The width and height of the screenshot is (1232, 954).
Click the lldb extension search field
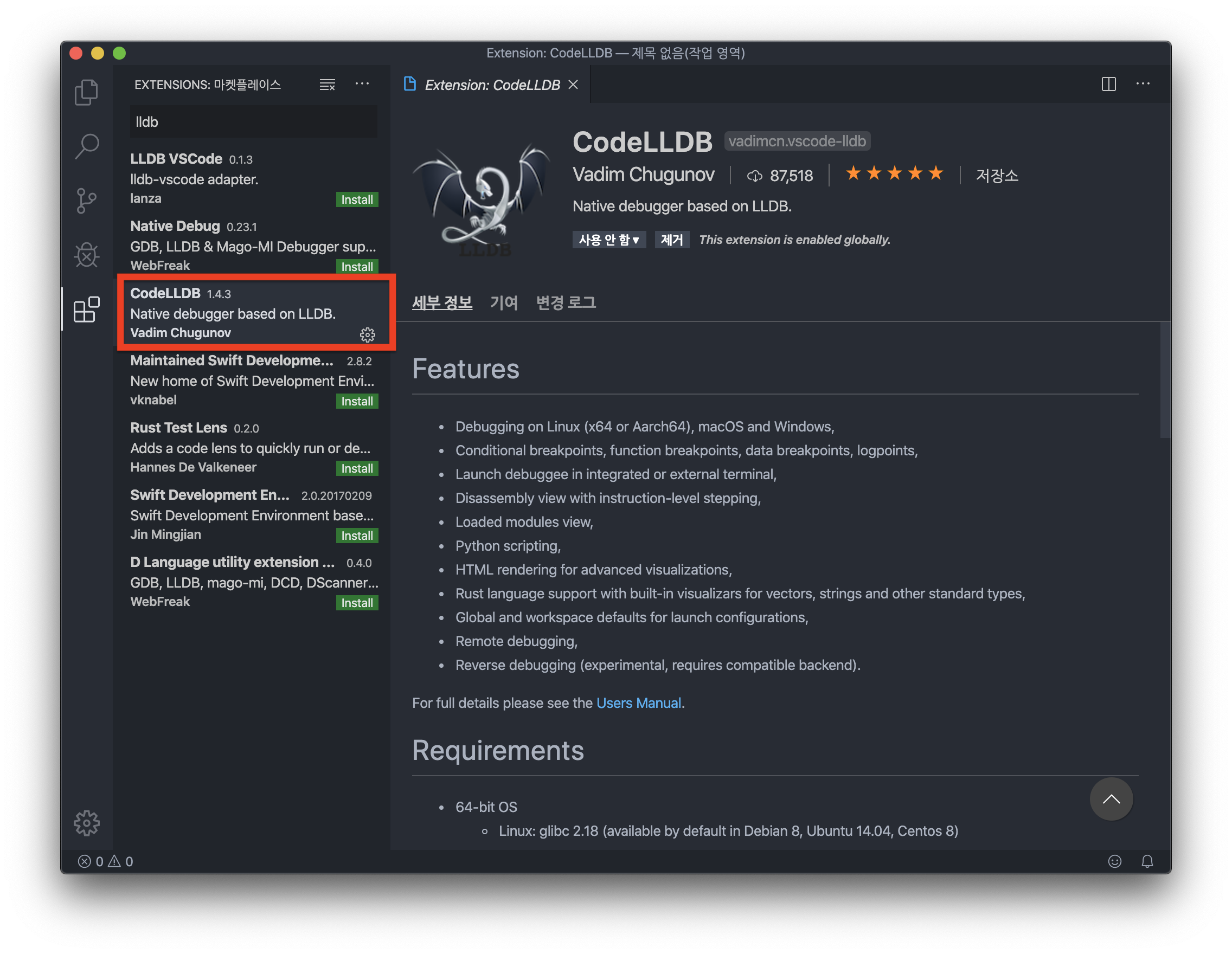pyautogui.click(x=254, y=122)
